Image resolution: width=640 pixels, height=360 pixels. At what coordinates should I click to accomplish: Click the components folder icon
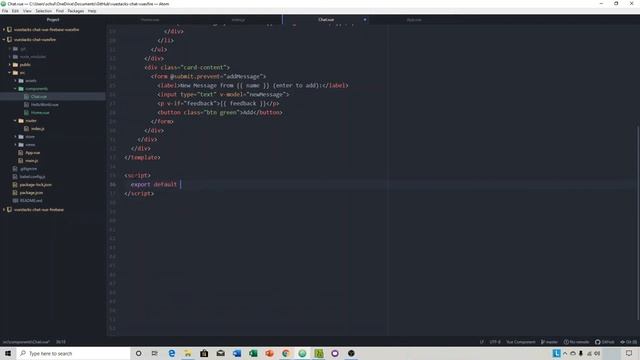[x=21, y=89]
